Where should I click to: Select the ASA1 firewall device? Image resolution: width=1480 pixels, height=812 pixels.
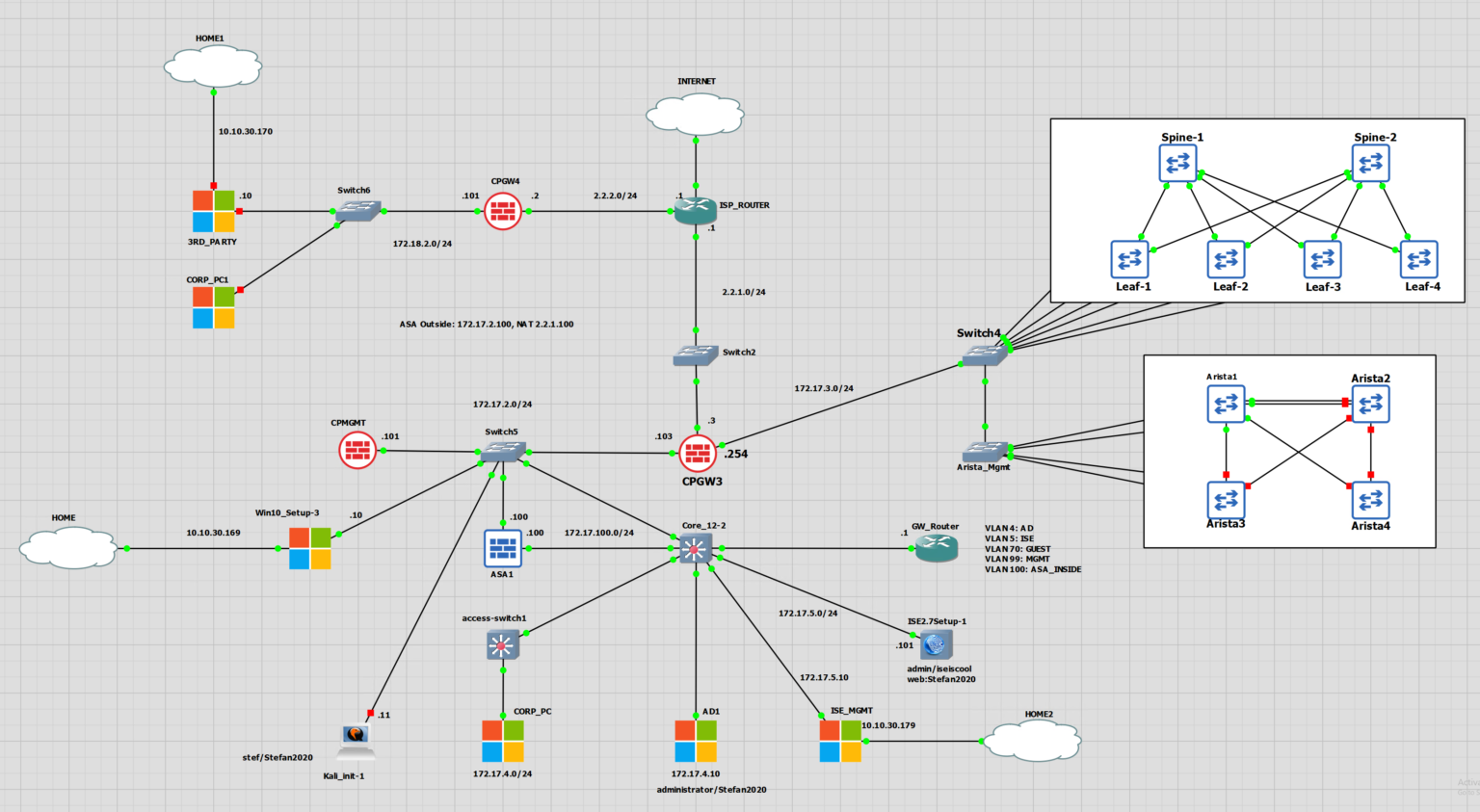[502, 548]
